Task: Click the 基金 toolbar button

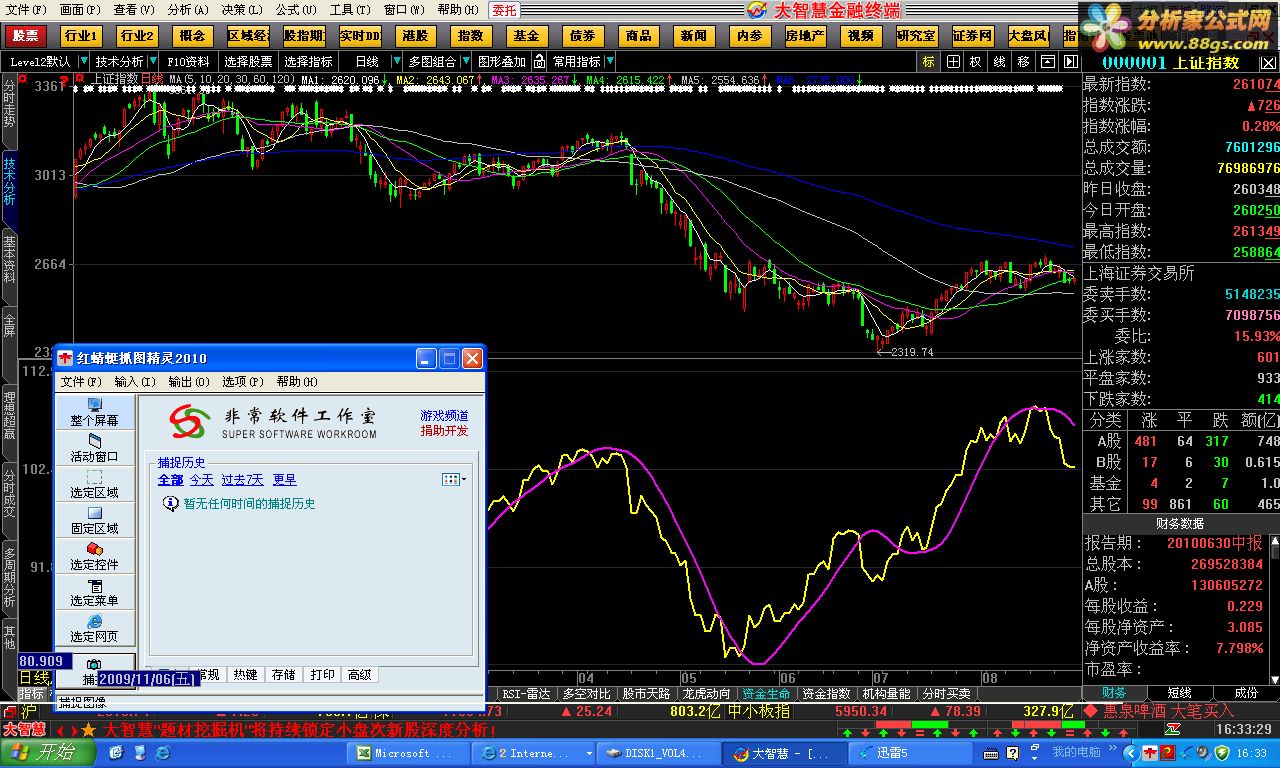Action: click(526, 36)
